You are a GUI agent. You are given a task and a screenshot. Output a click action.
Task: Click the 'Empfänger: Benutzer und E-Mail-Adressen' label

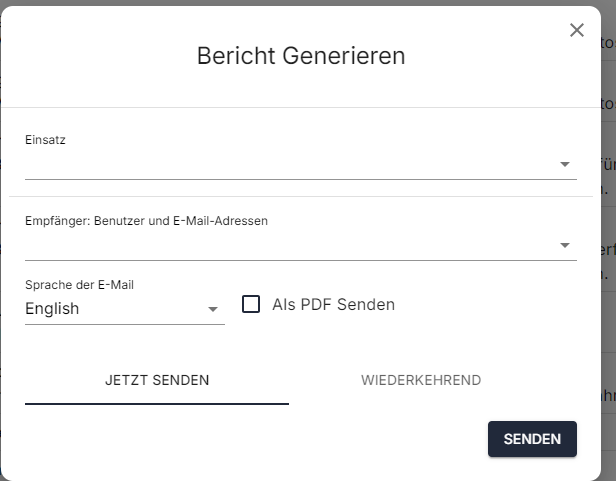[146, 220]
